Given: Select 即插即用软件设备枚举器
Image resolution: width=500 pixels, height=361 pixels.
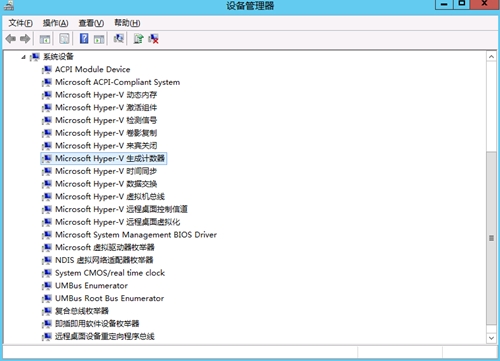Looking at the screenshot, I should coord(97,323).
